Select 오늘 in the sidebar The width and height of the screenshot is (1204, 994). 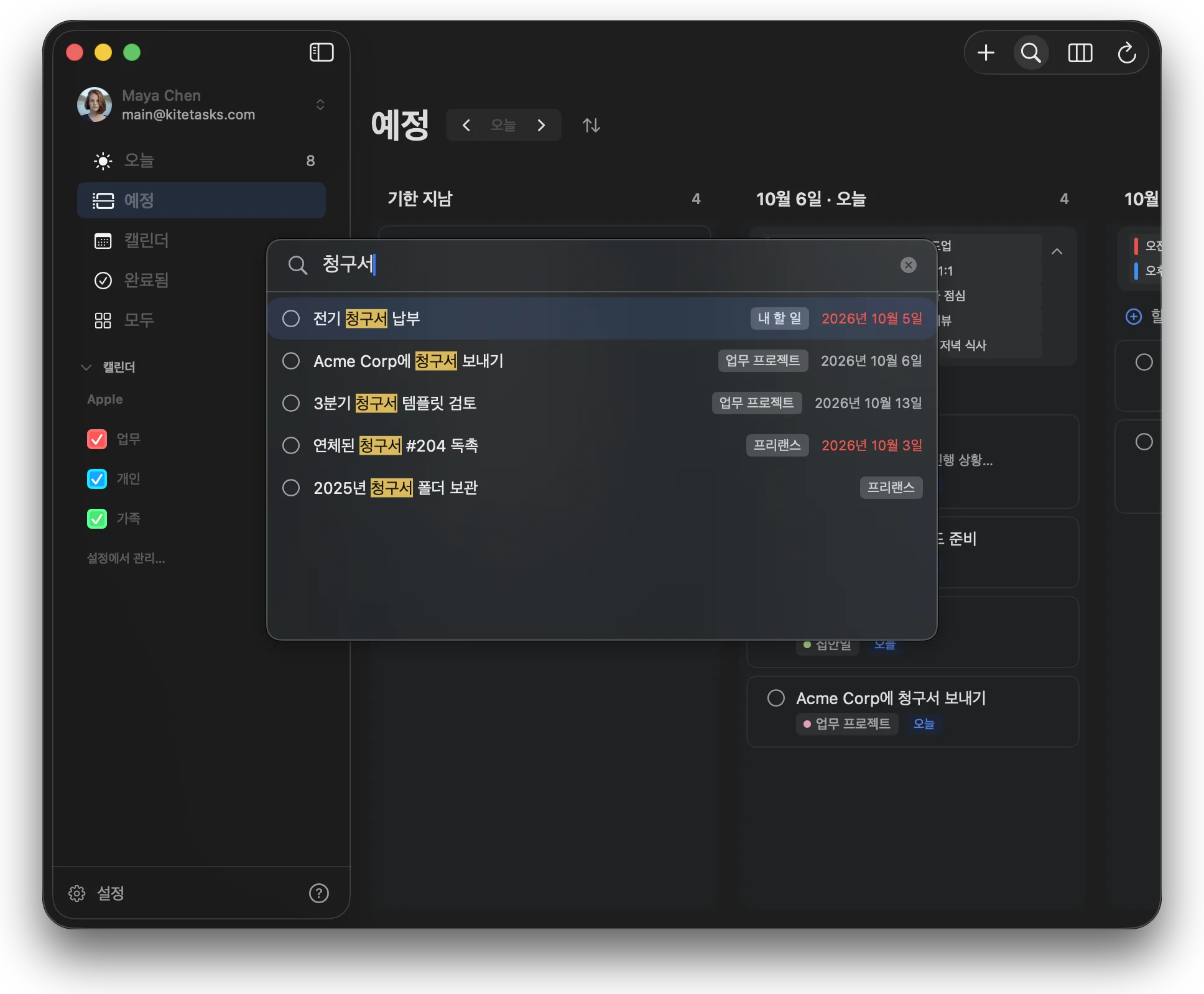(201, 160)
